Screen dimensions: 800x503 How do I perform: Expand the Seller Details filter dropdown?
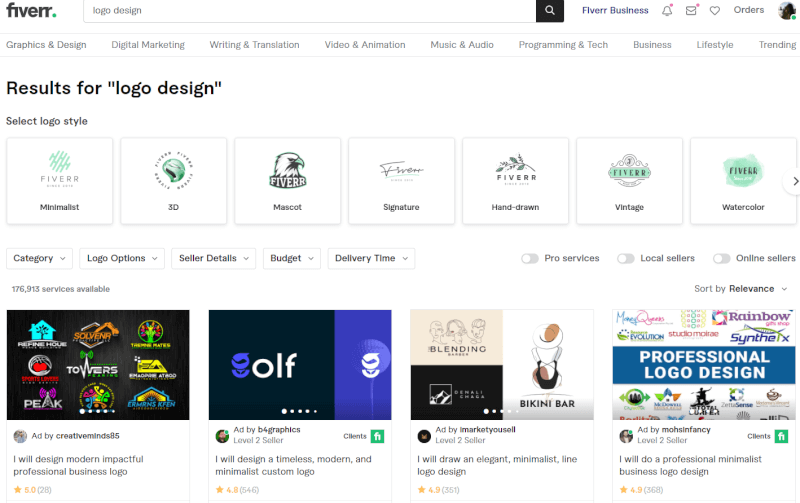213,258
